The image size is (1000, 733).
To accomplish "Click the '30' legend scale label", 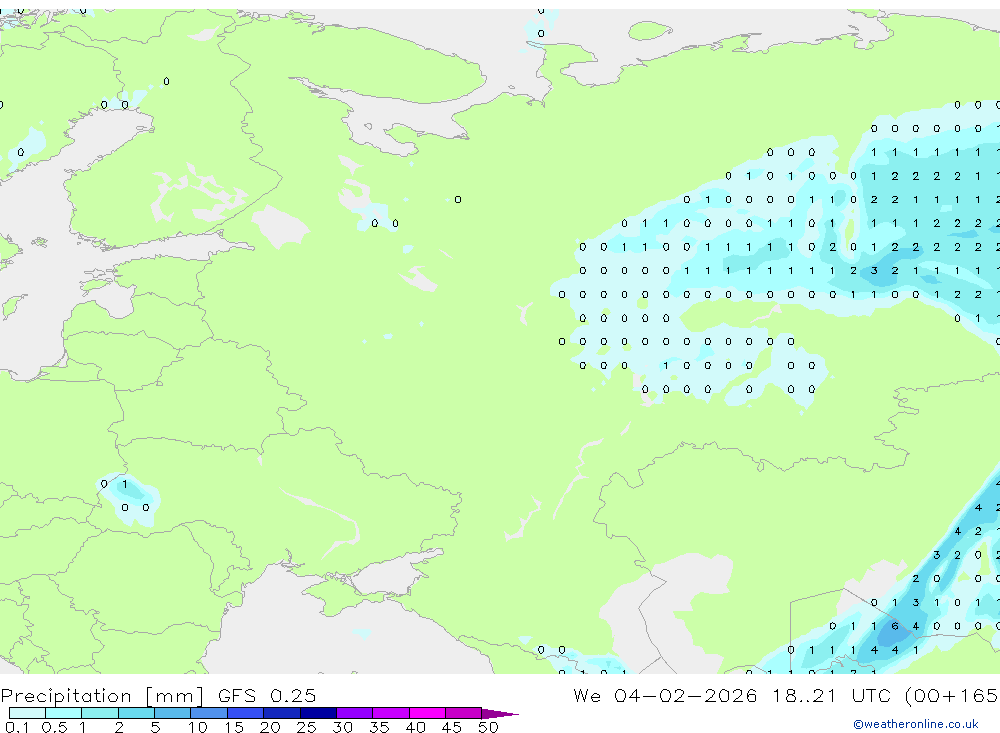I will pos(342,727).
